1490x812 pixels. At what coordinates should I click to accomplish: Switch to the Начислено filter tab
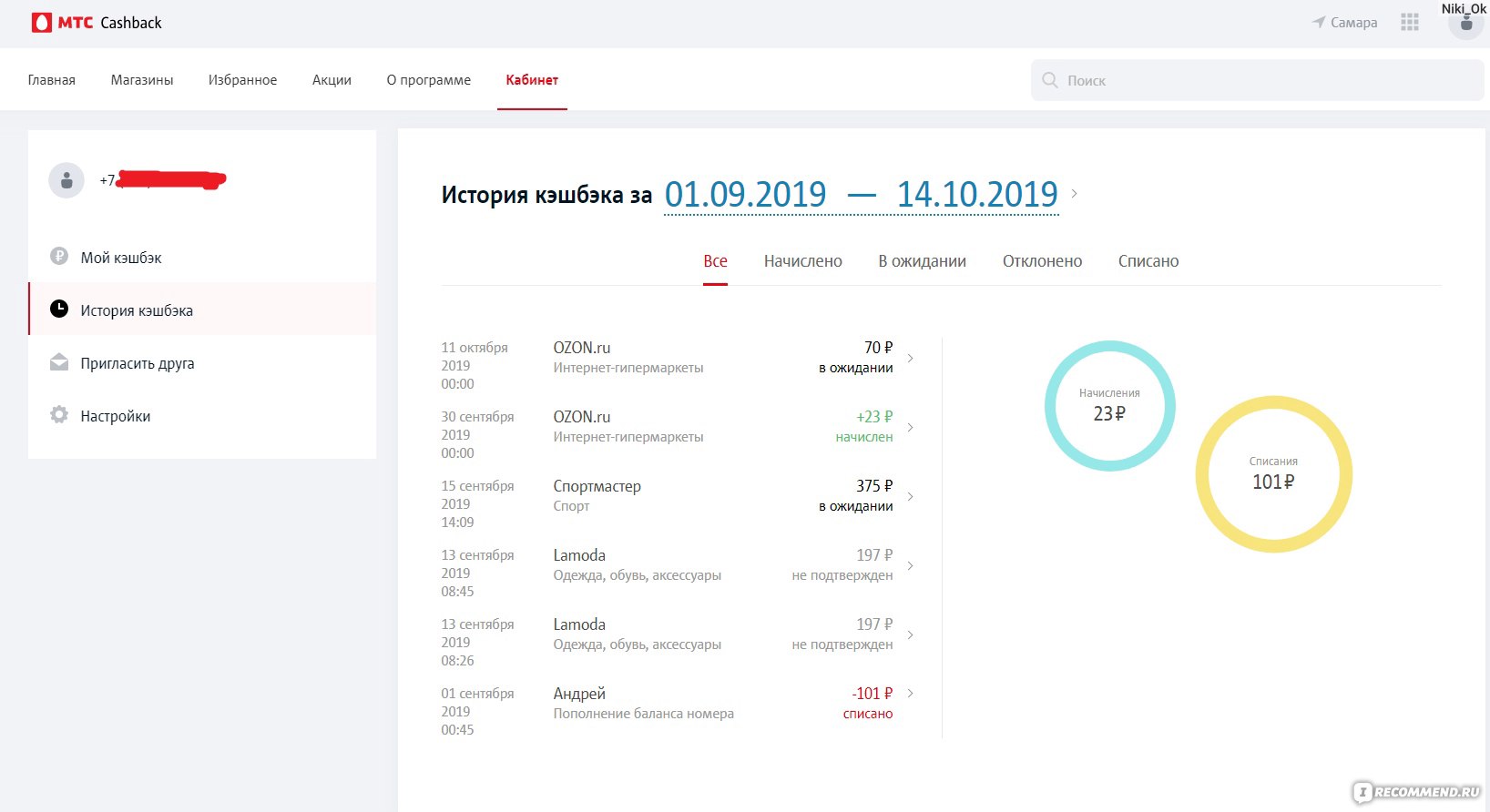[803, 261]
